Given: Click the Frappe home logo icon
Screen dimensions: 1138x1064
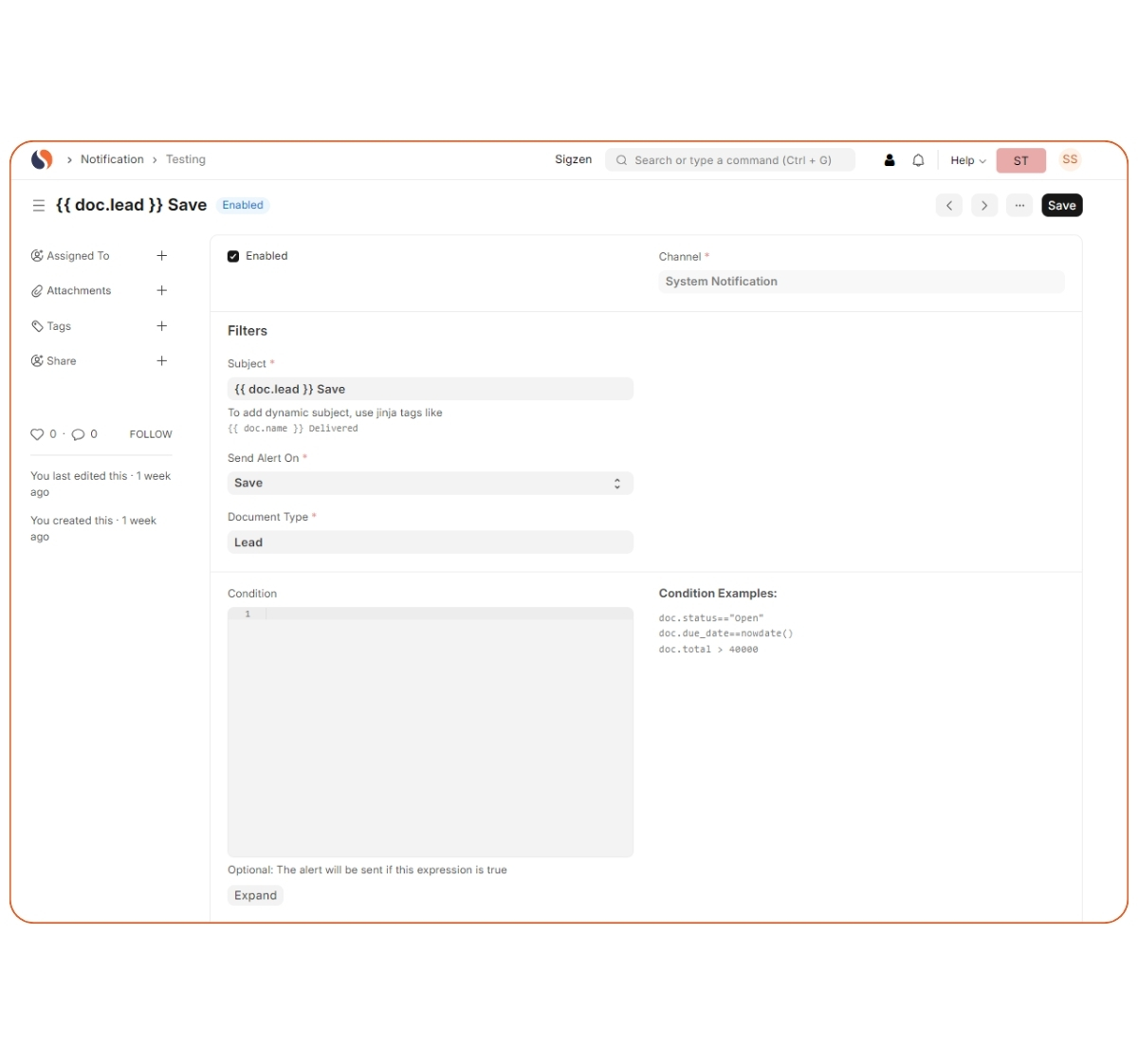Looking at the screenshot, I should (x=42, y=159).
